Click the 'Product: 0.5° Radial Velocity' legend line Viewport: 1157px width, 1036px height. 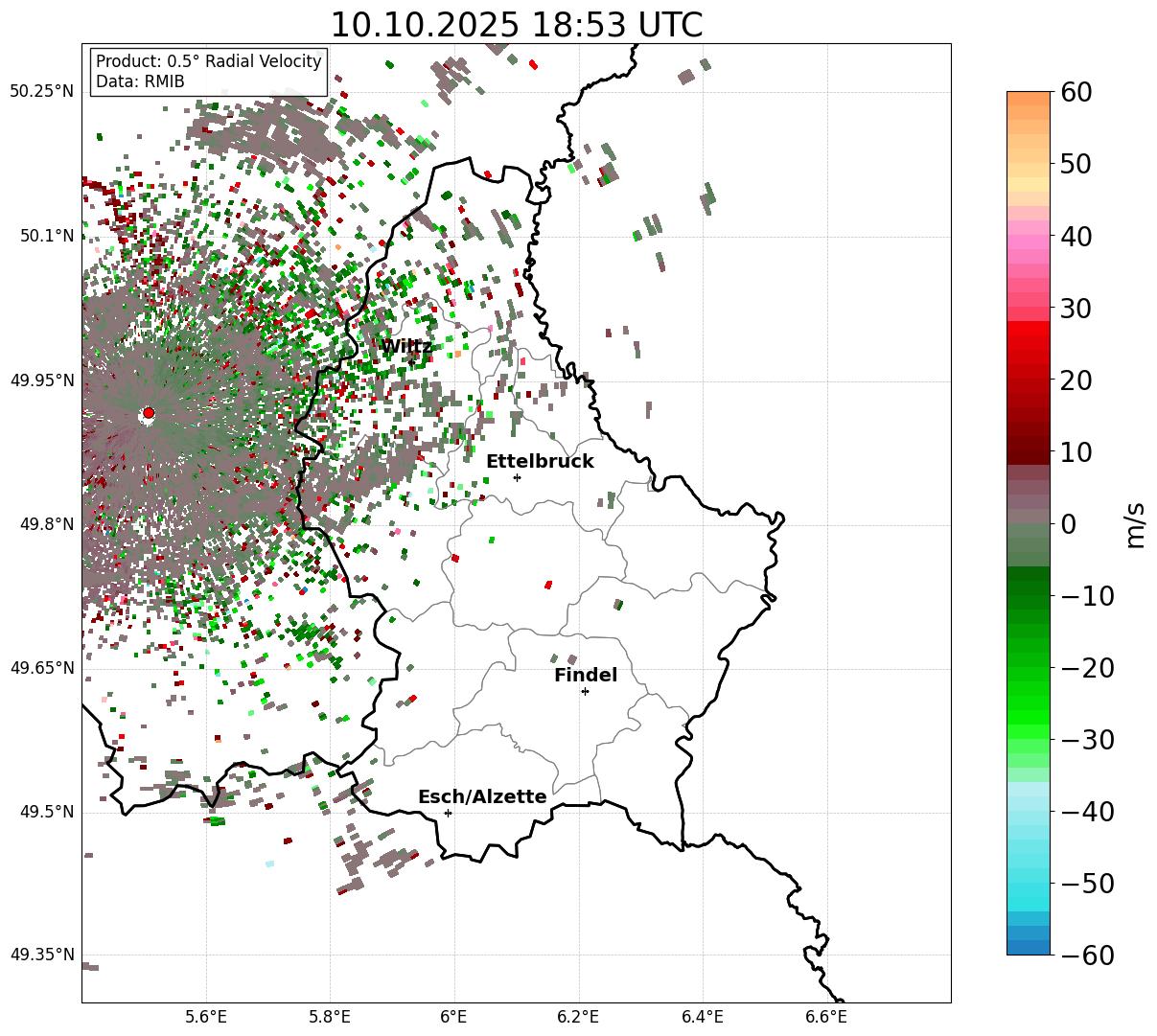(x=209, y=61)
